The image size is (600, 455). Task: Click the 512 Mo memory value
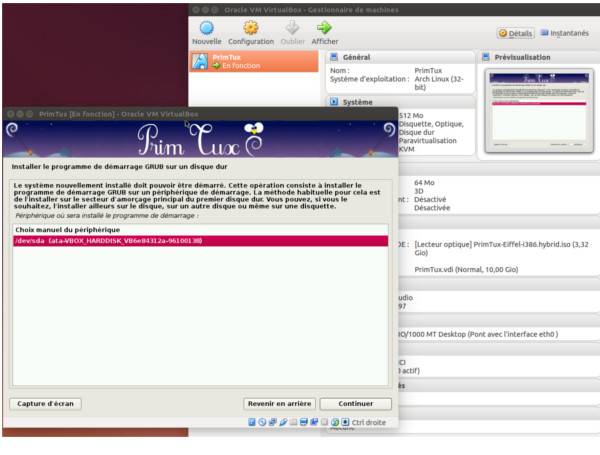[x=411, y=116]
